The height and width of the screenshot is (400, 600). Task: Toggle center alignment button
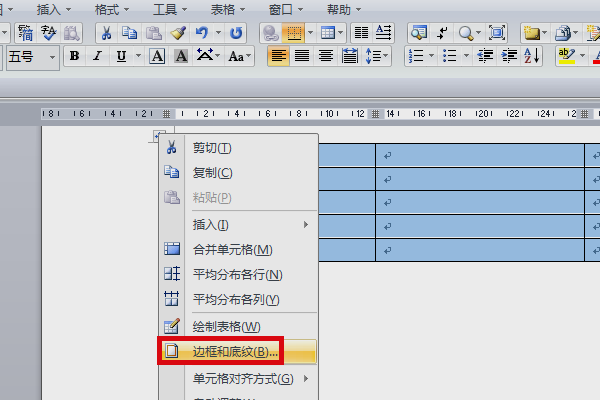[326, 56]
